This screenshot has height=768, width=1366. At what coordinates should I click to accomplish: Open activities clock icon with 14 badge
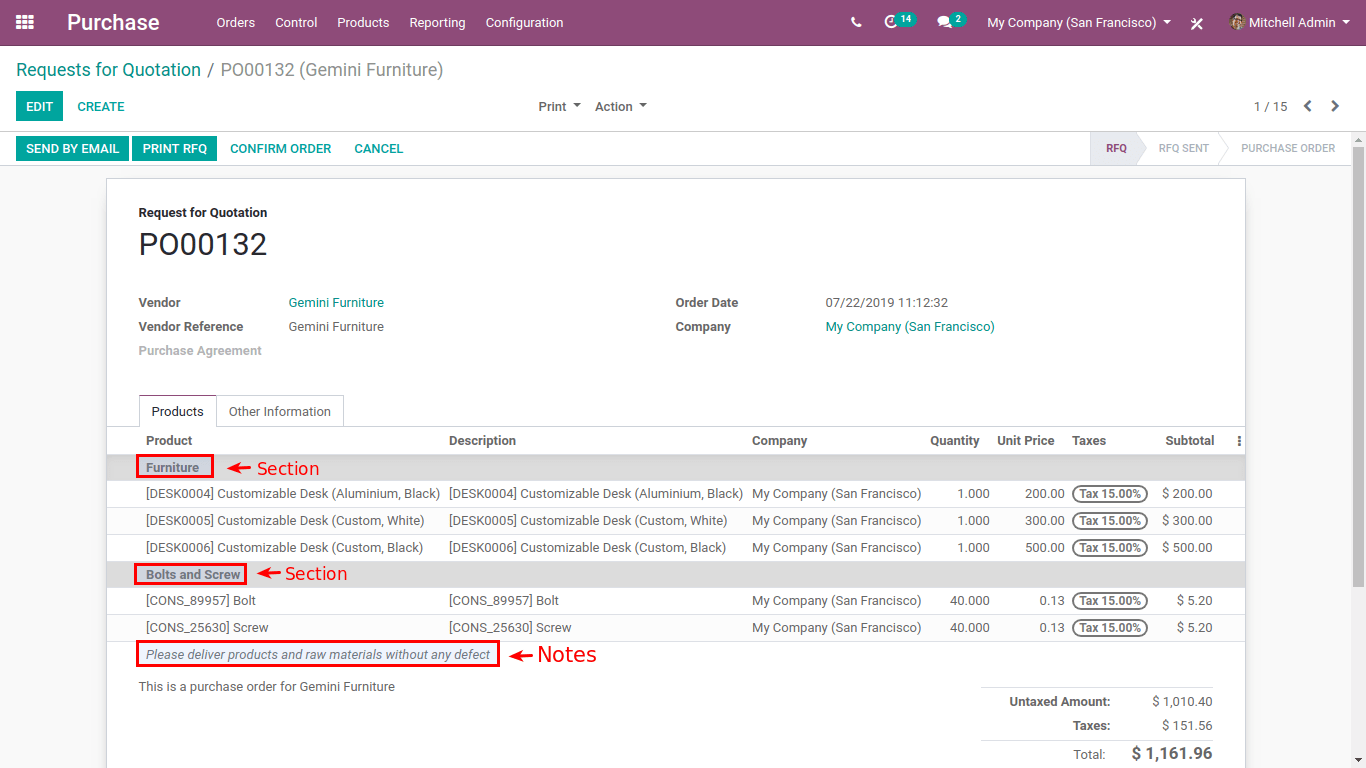tap(899, 21)
